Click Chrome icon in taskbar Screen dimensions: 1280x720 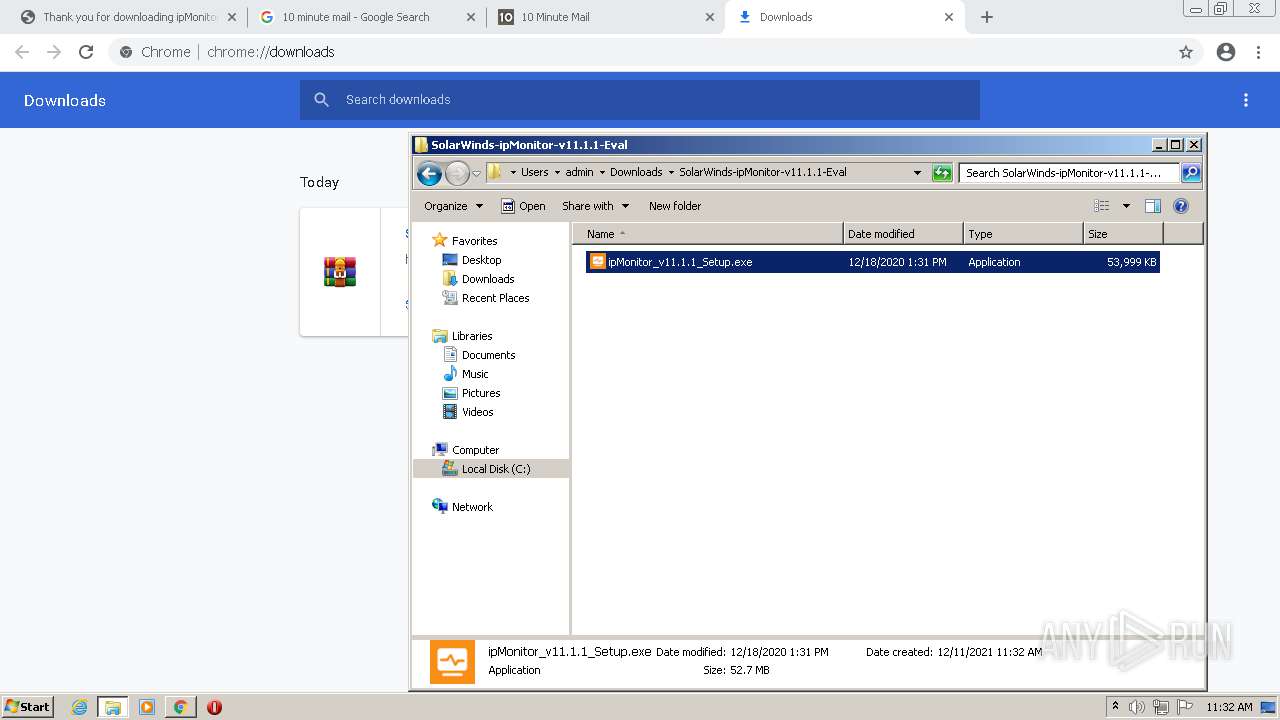180,707
